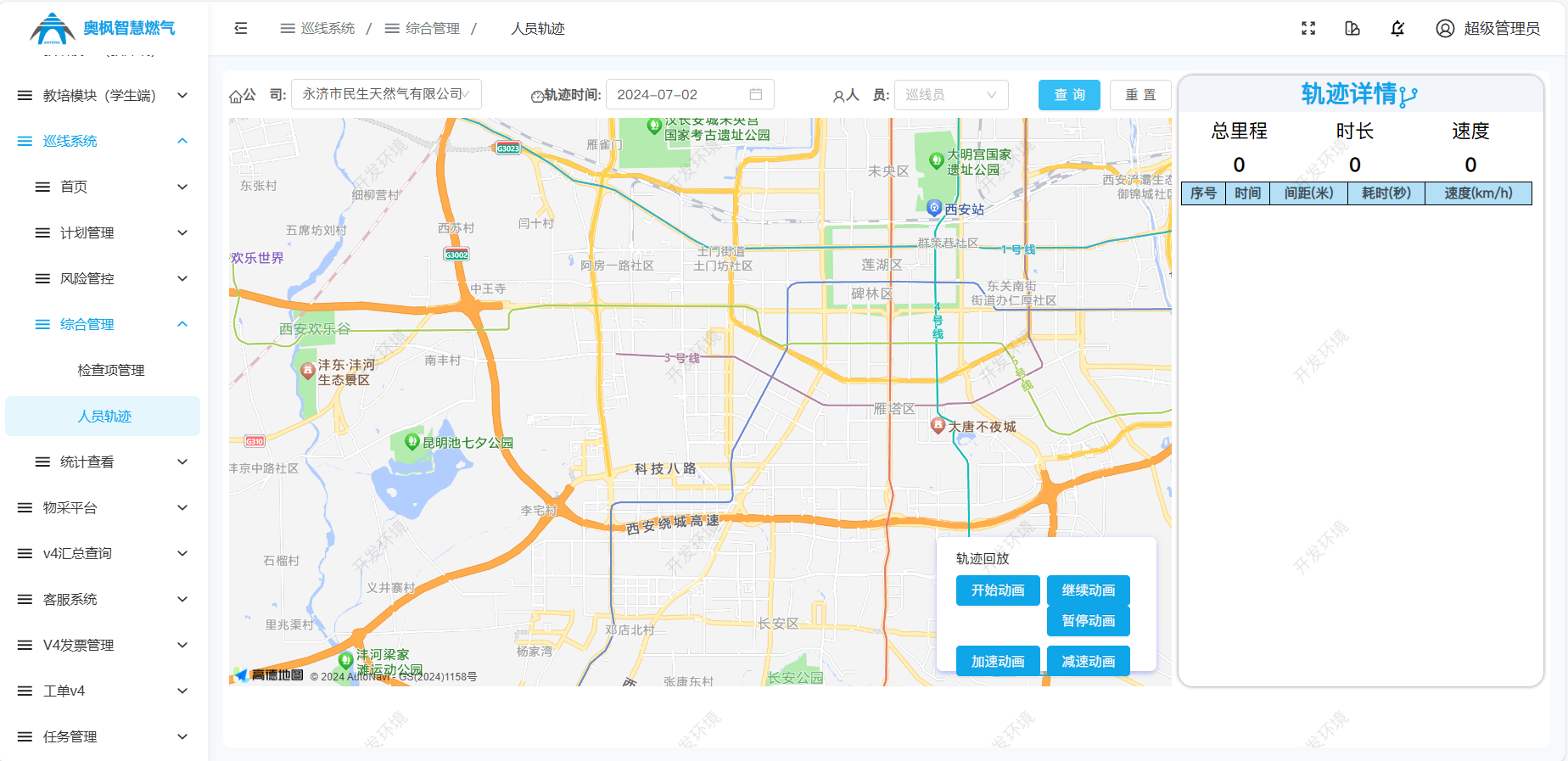This screenshot has width=1568, height=761.
Task: Click the 巡线系统 breadcrumb menu icon
Action: (x=288, y=28)
